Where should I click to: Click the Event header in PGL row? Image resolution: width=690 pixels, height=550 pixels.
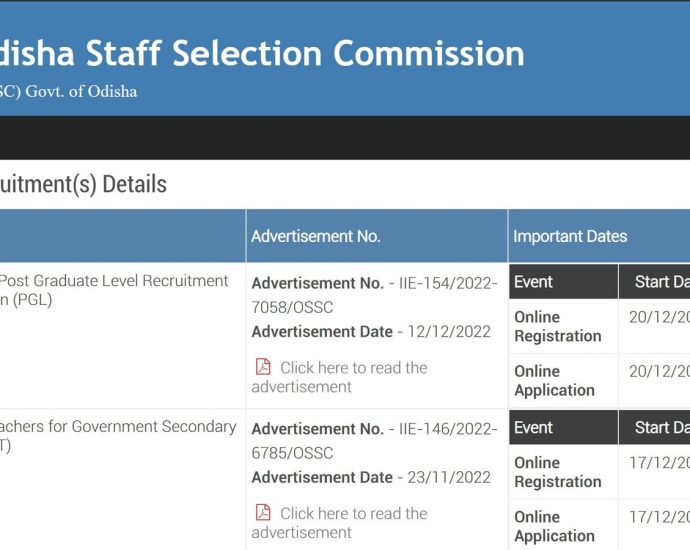click(533, 282)
